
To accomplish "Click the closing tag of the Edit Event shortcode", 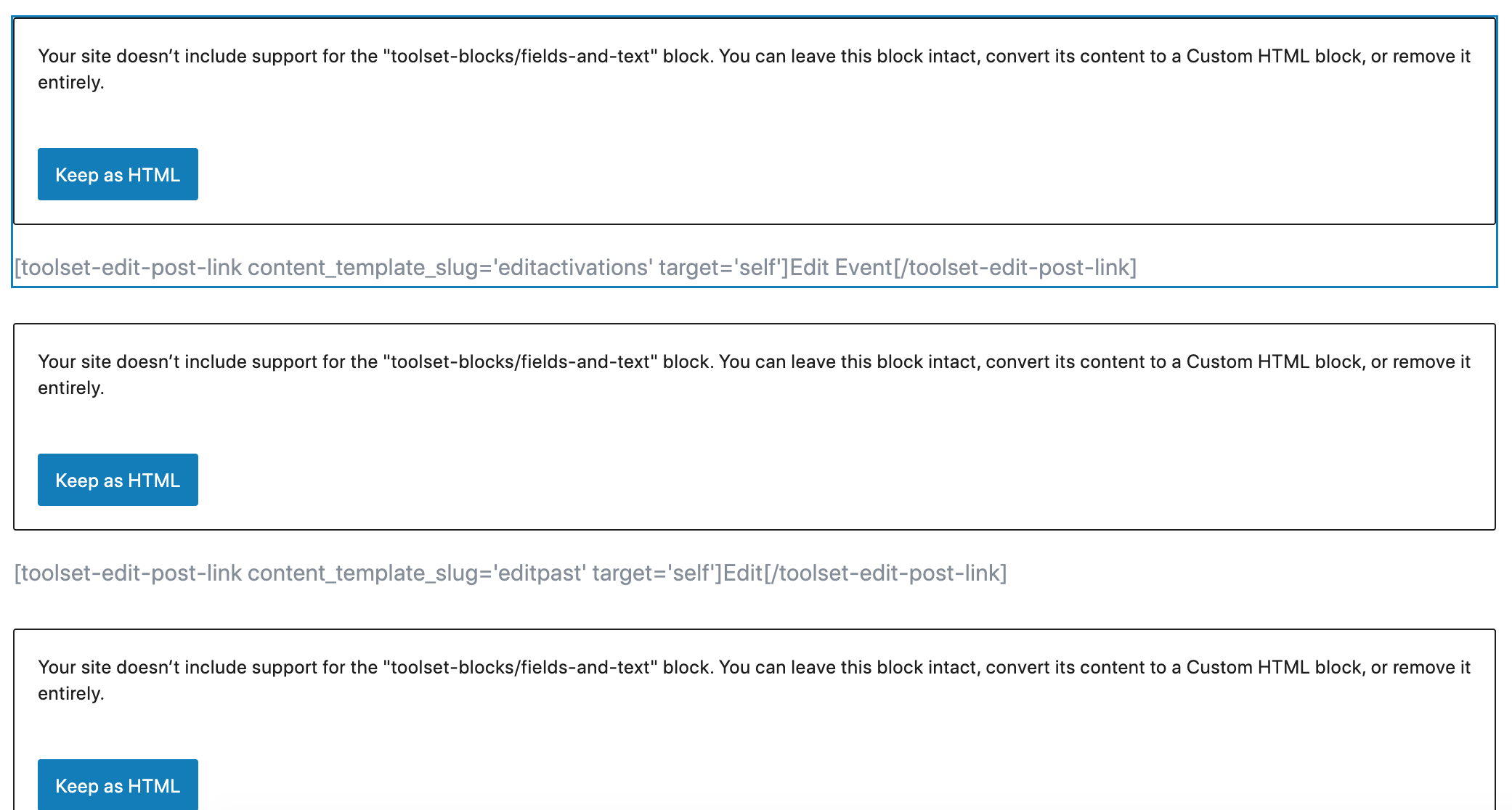I will tap(1015, 268).
